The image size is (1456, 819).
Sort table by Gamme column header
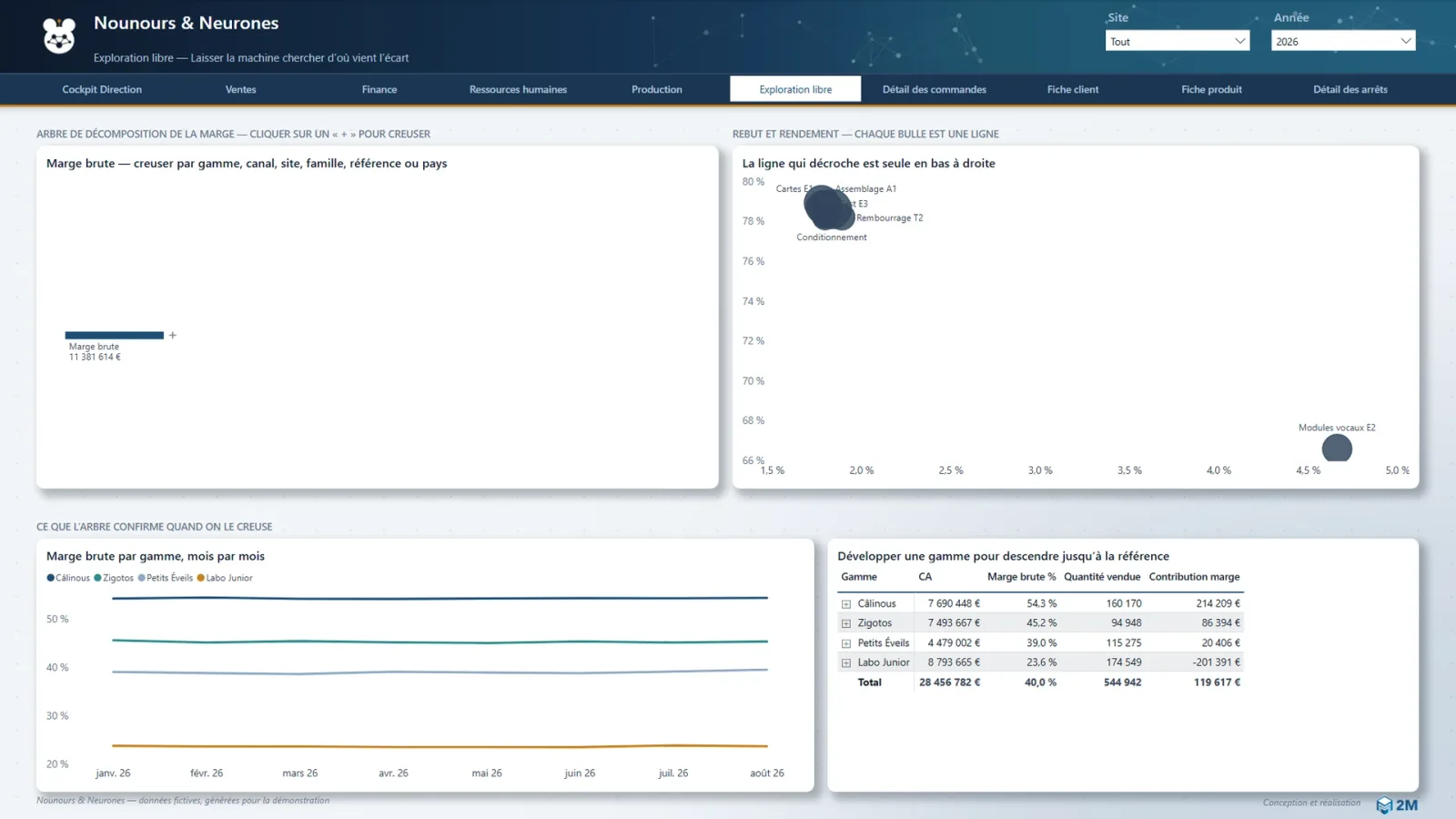859,577
